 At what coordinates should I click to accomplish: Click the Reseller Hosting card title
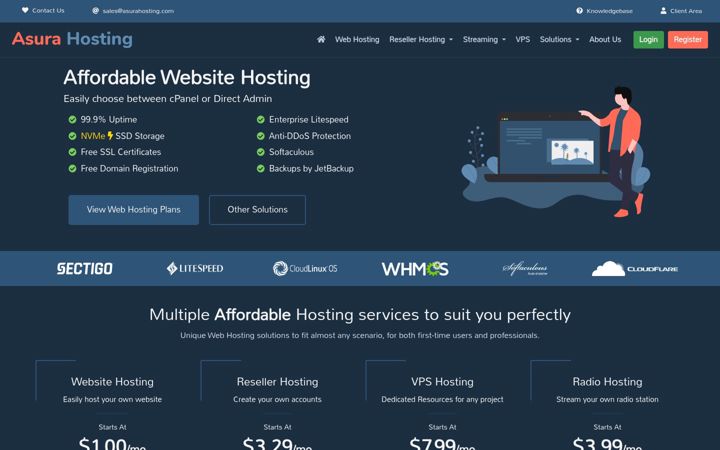[277, 382]
